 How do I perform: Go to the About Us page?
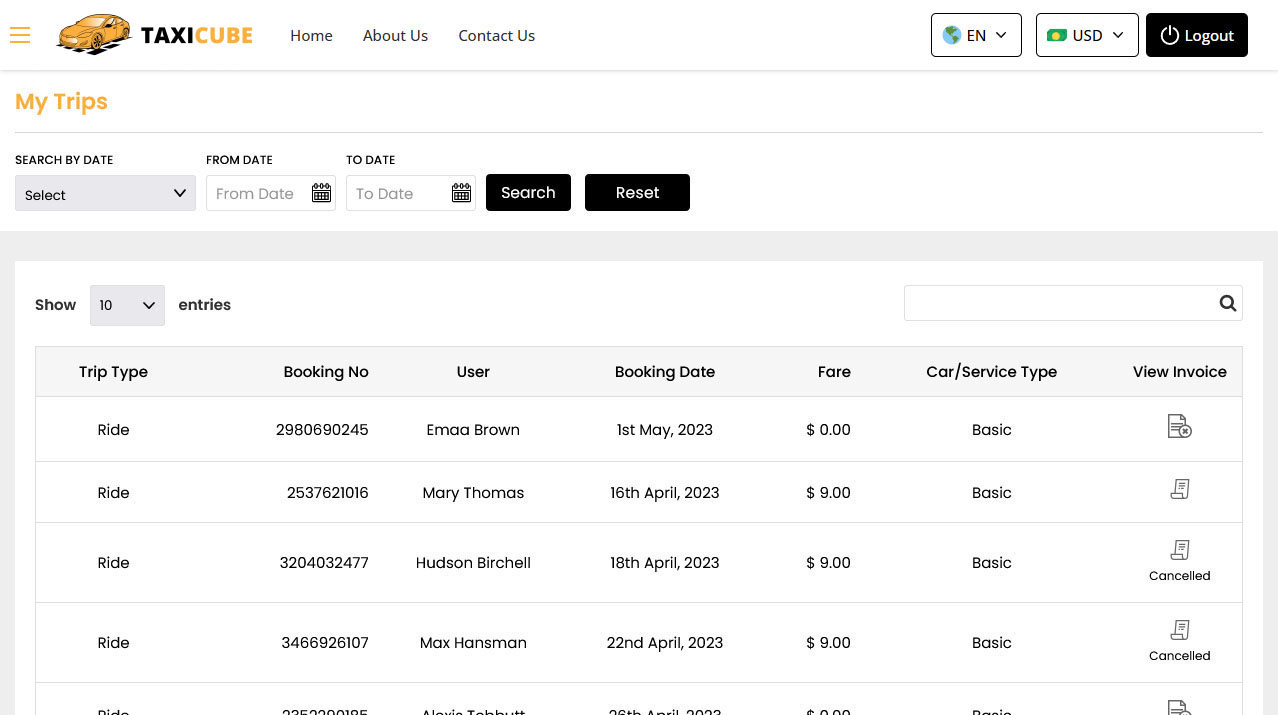point(395,35)
